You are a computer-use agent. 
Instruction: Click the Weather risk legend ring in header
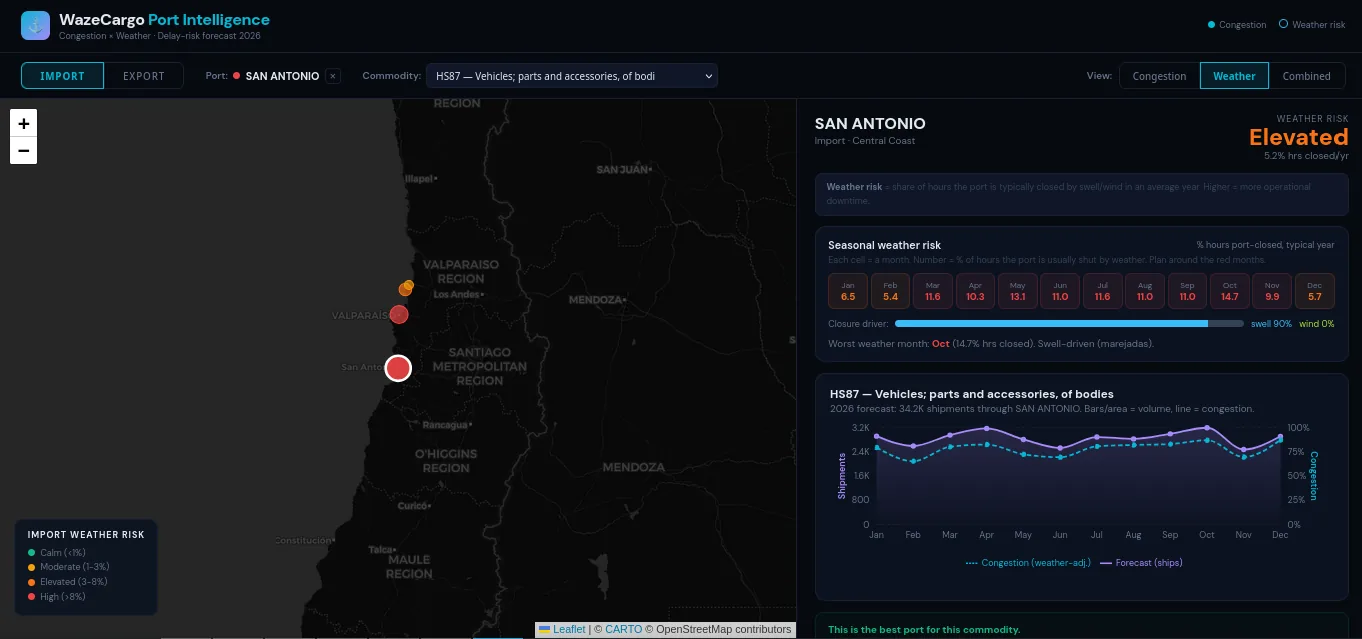pos(1283,25)
